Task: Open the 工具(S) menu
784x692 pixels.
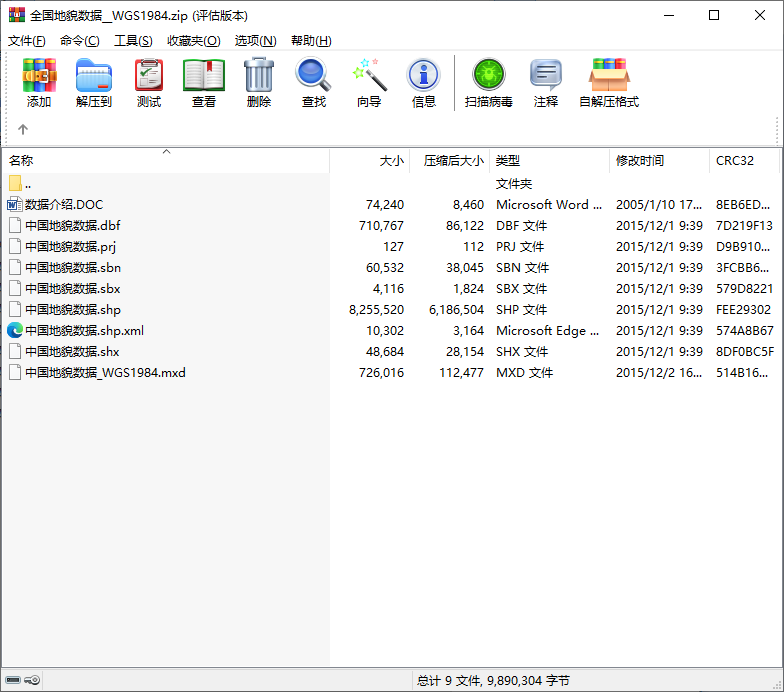Action: 133,40
